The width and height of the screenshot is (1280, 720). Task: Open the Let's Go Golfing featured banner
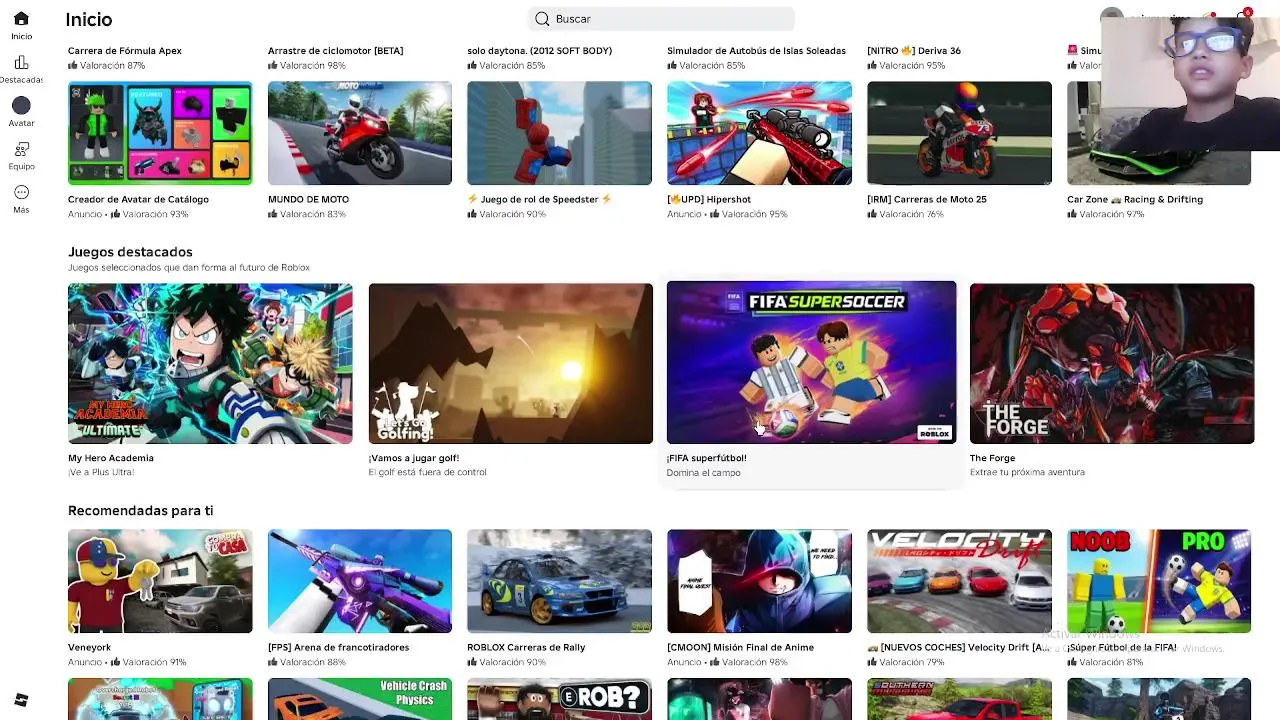coord(510,364)
